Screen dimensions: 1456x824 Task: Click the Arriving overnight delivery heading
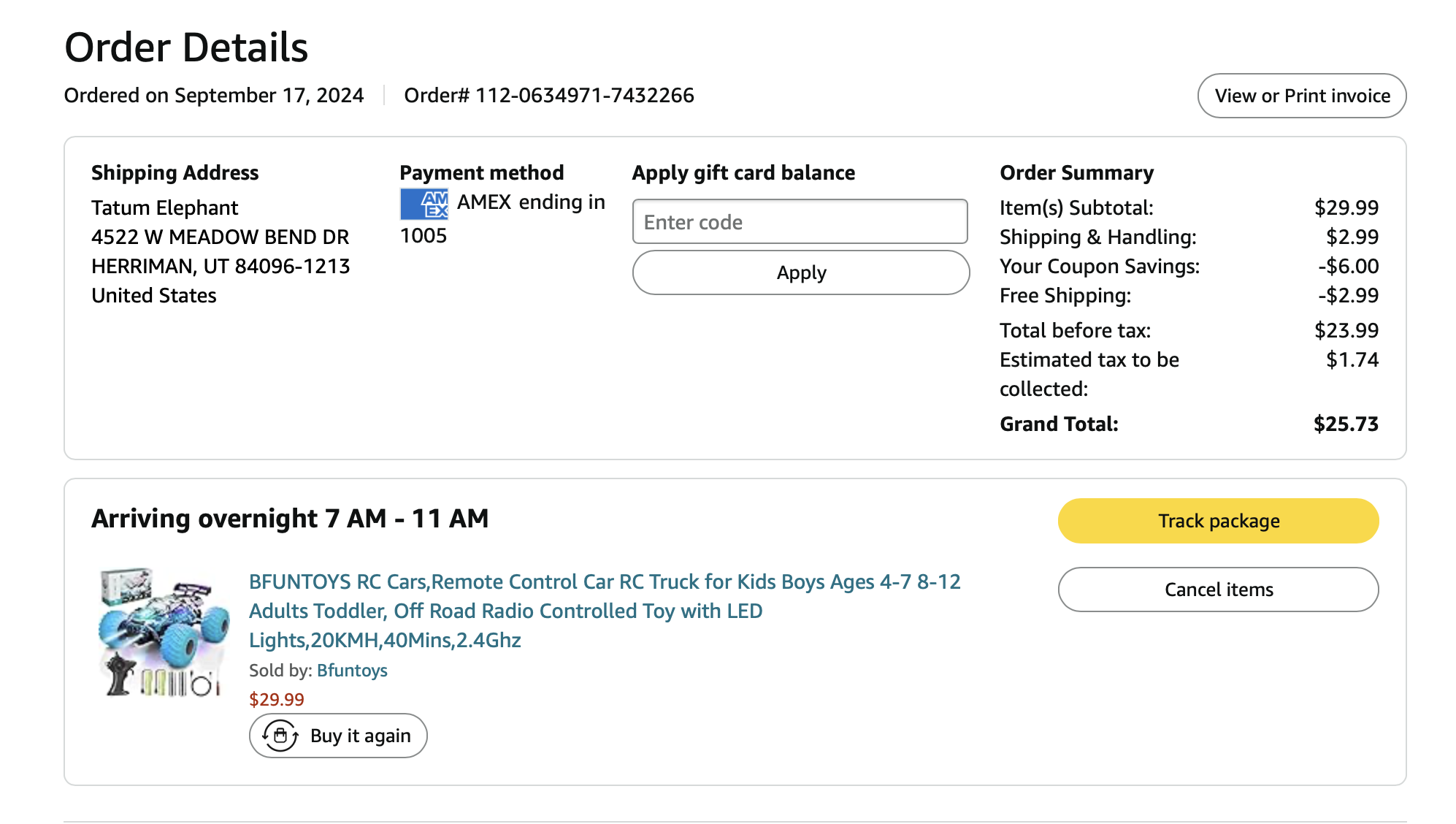290,519
